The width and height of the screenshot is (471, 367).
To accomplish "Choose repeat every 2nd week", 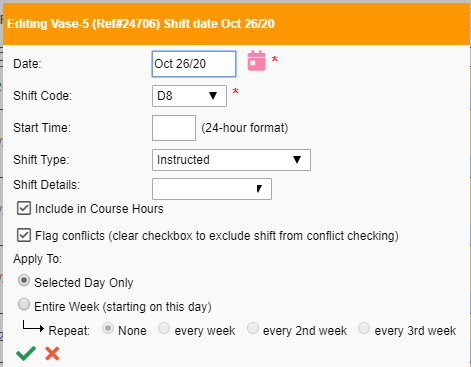I will pos(253,328).
